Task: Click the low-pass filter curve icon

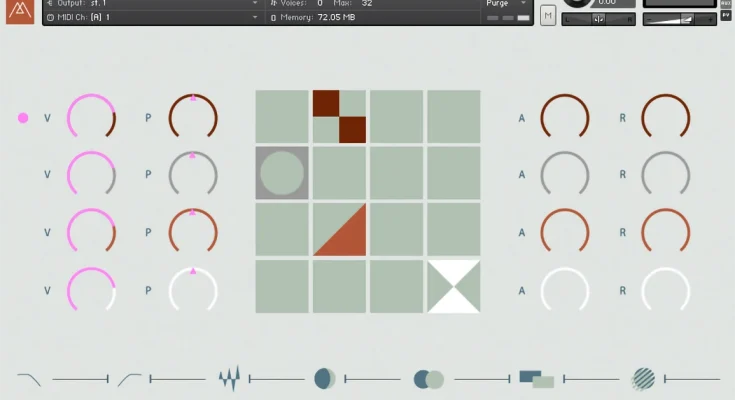Action: pyautogui.click(x=29, y=379)
